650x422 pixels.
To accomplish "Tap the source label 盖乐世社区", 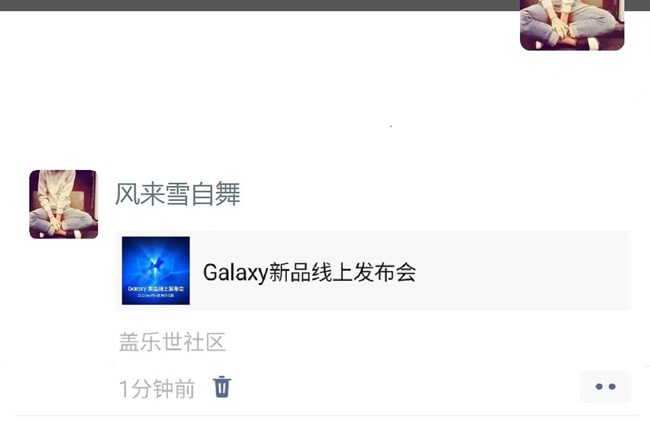I will pyautogui.click(x=172, y=342).
